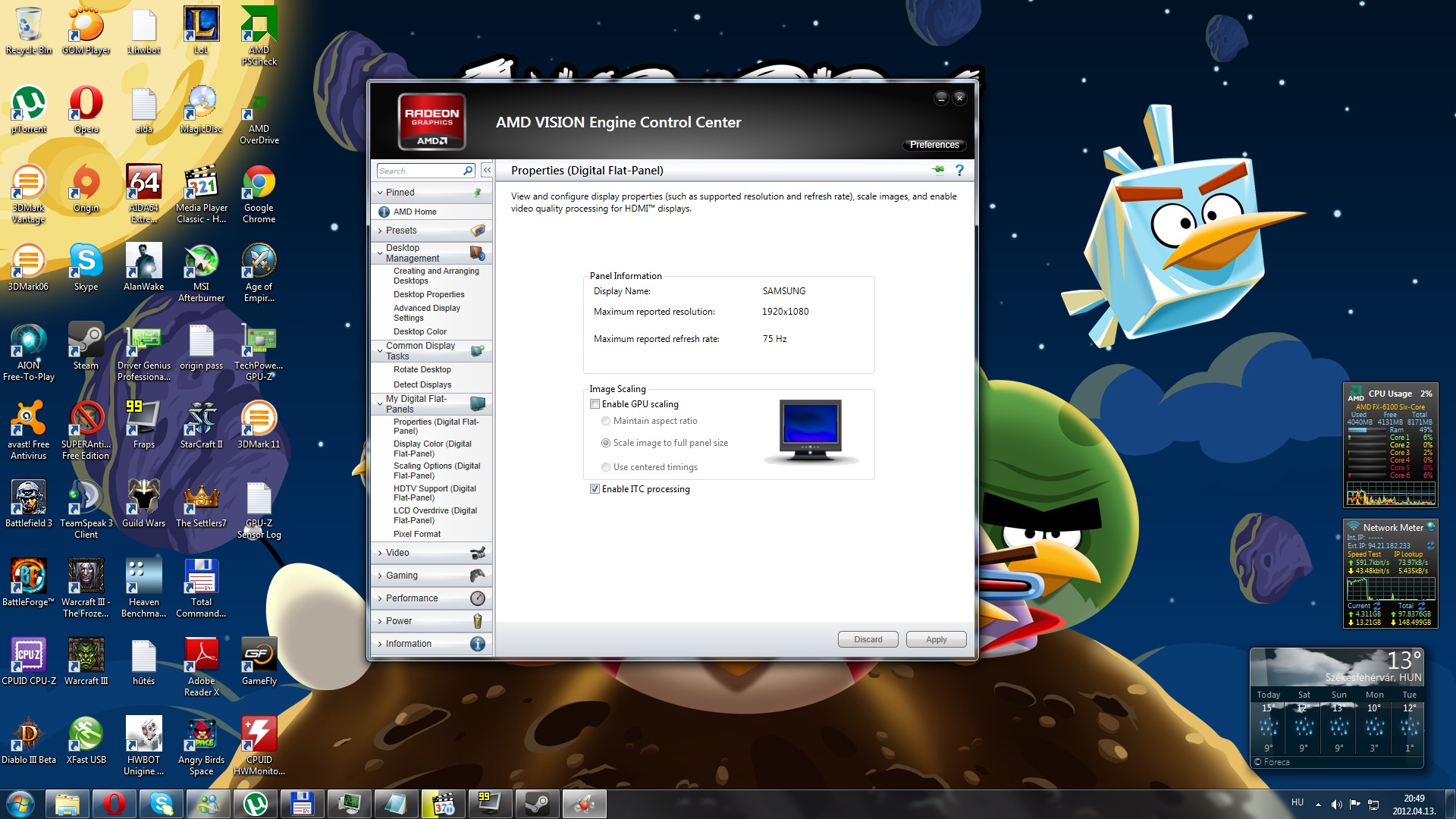Expand the Power section
1456x819 pixels.
(x=431, y=621)
